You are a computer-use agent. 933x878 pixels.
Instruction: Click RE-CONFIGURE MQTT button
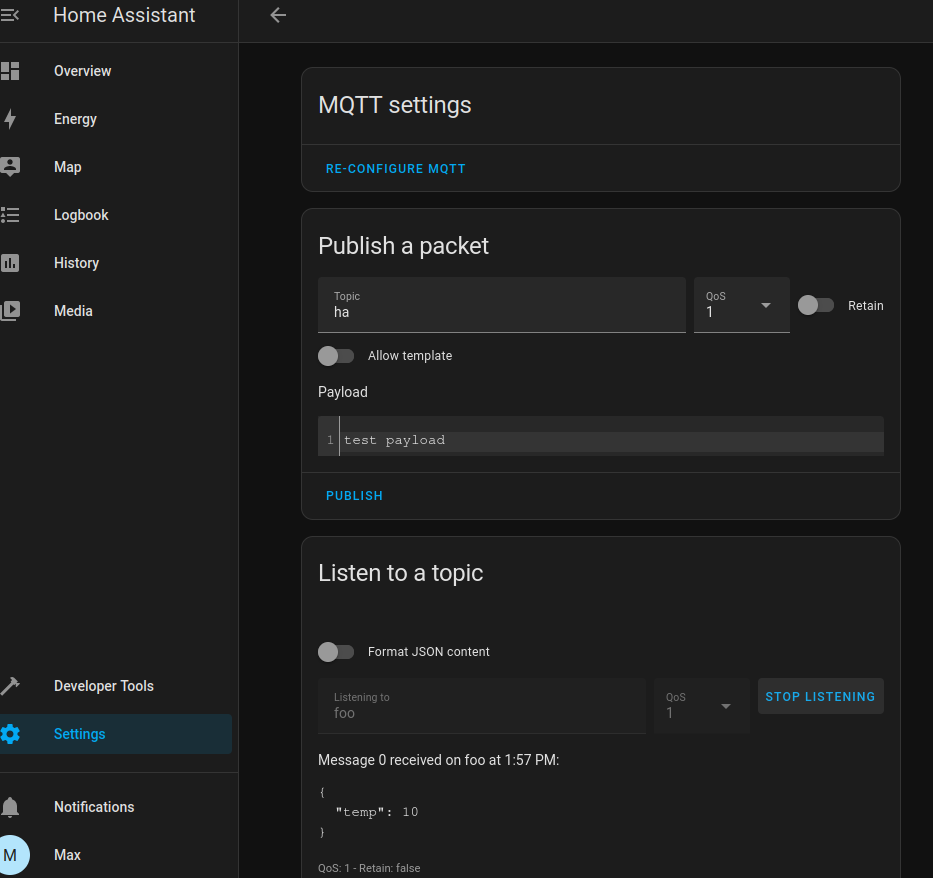point(395,169)
